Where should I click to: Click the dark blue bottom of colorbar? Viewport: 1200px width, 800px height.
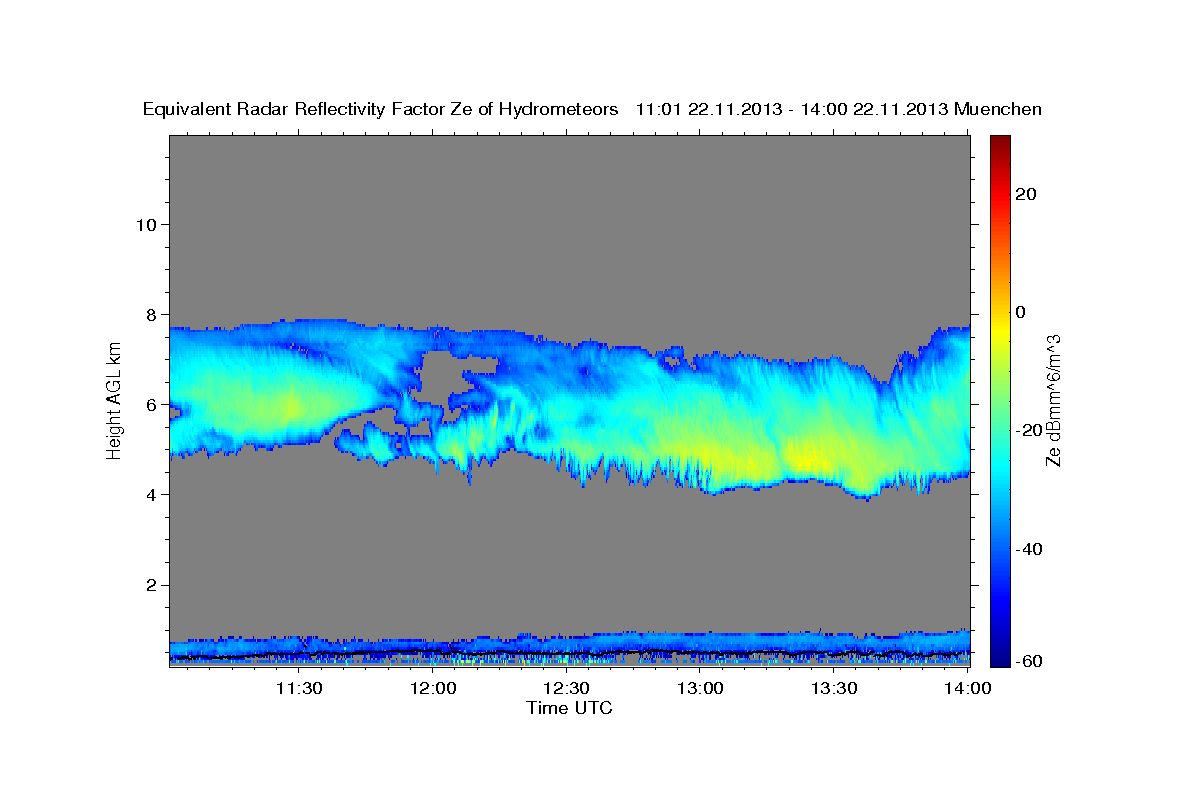pyautogui.click(x=1000, y=655)
